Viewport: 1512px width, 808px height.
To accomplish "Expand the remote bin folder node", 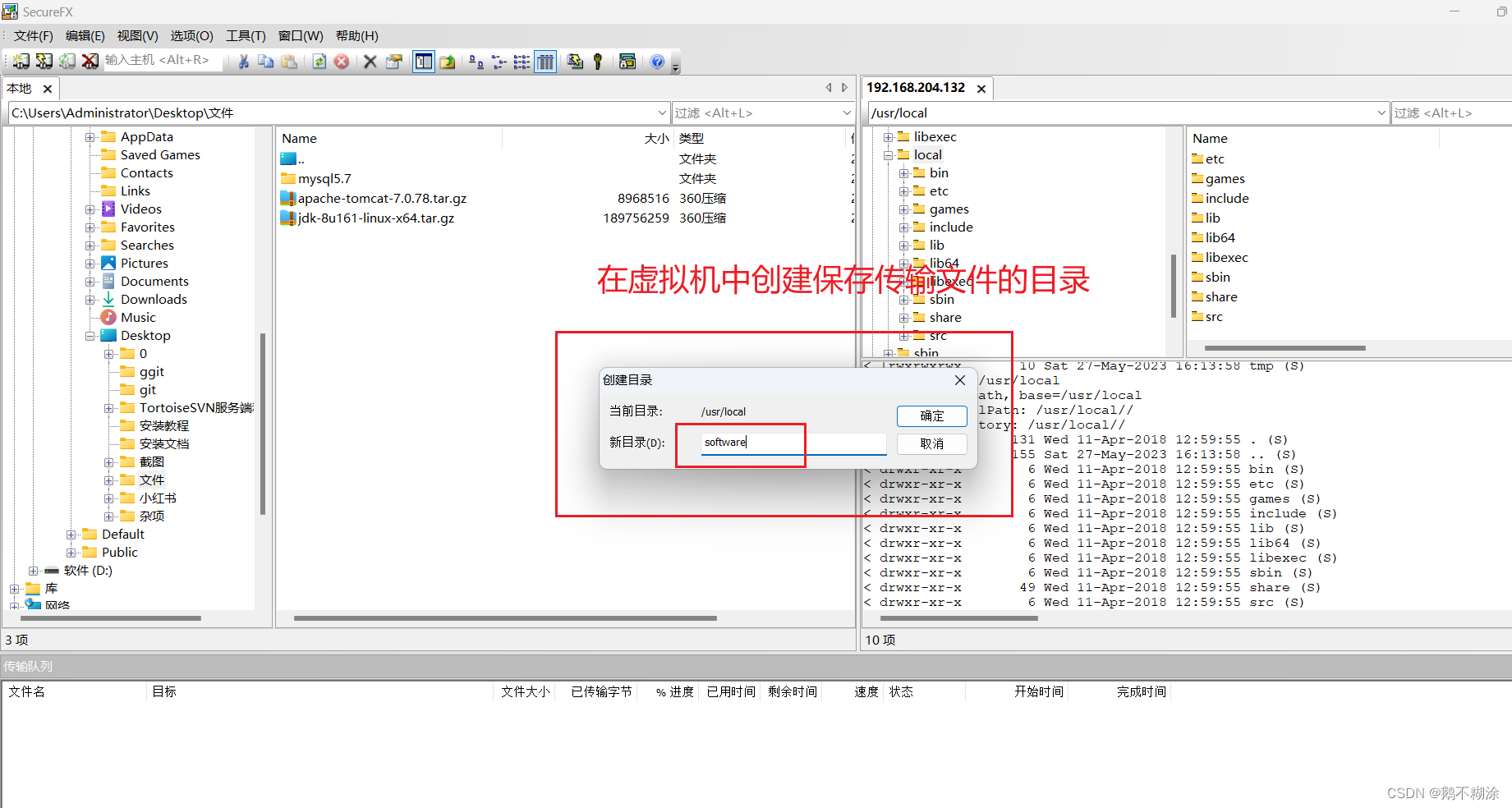I will [903, 173].
